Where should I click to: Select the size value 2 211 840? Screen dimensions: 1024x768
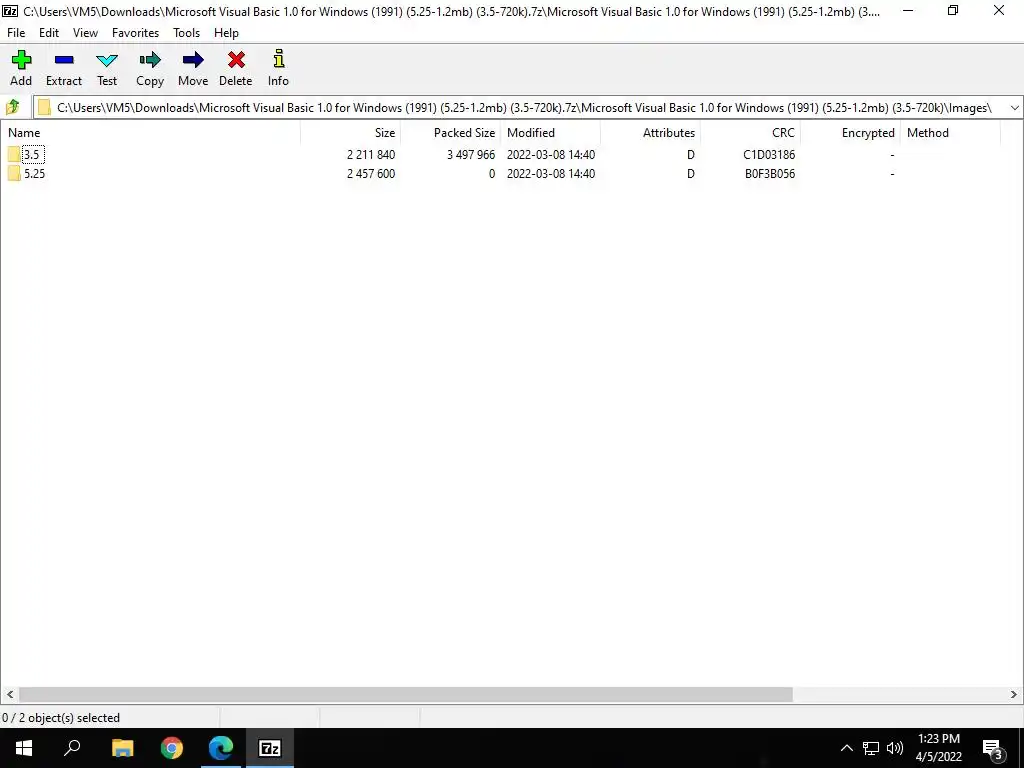click(x=371, y=155)
